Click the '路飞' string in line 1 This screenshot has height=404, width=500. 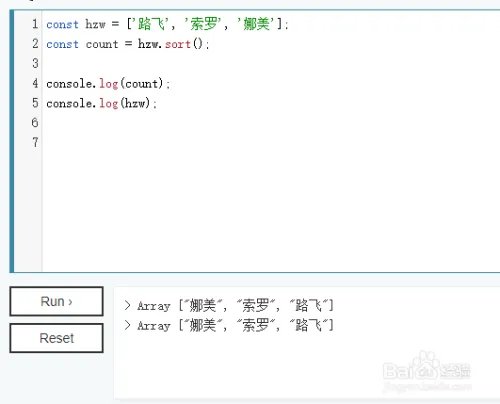click(x=152, y=24)
